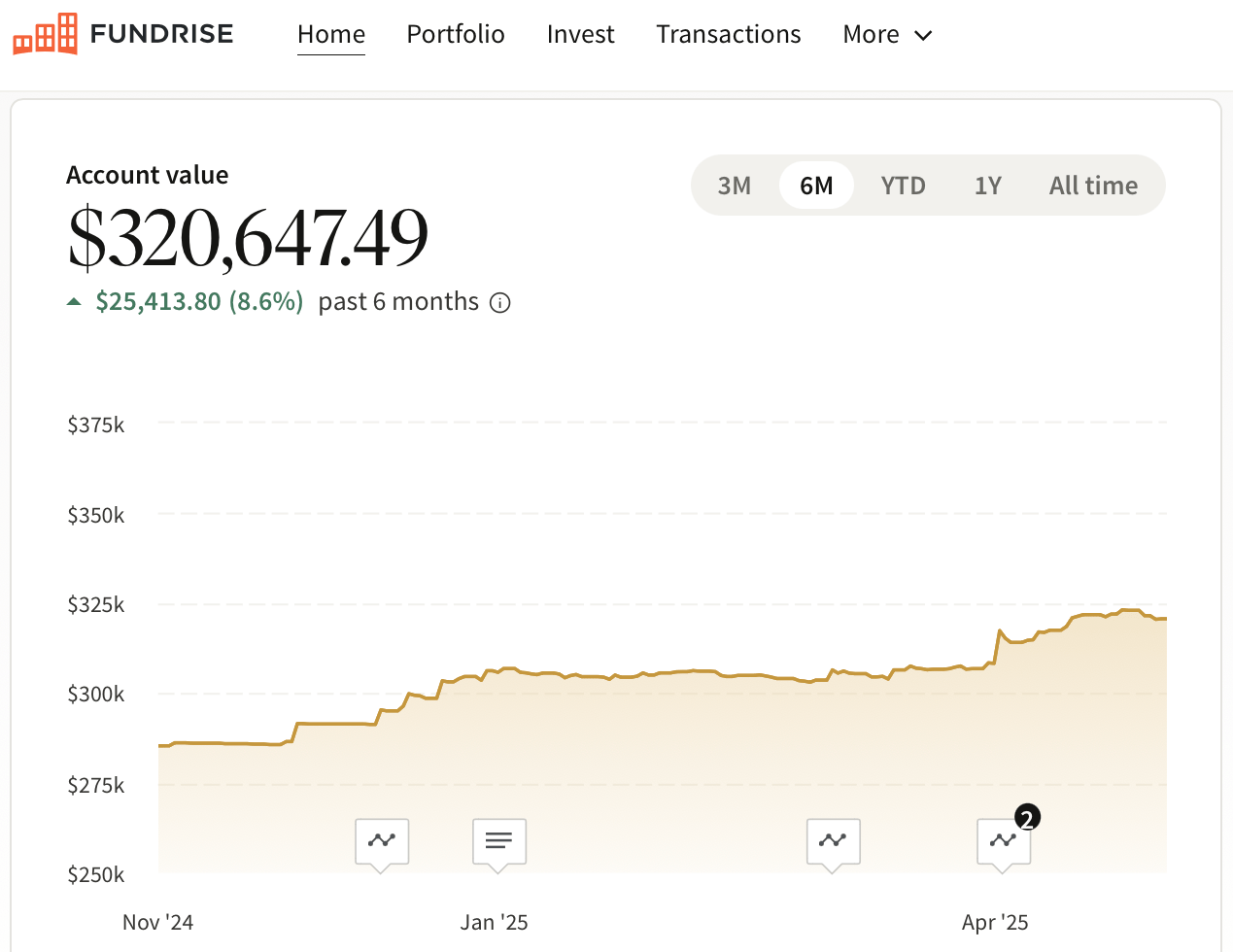Enable the All time view
Screen dimensions: 1233x952
tap(1093, 185)
